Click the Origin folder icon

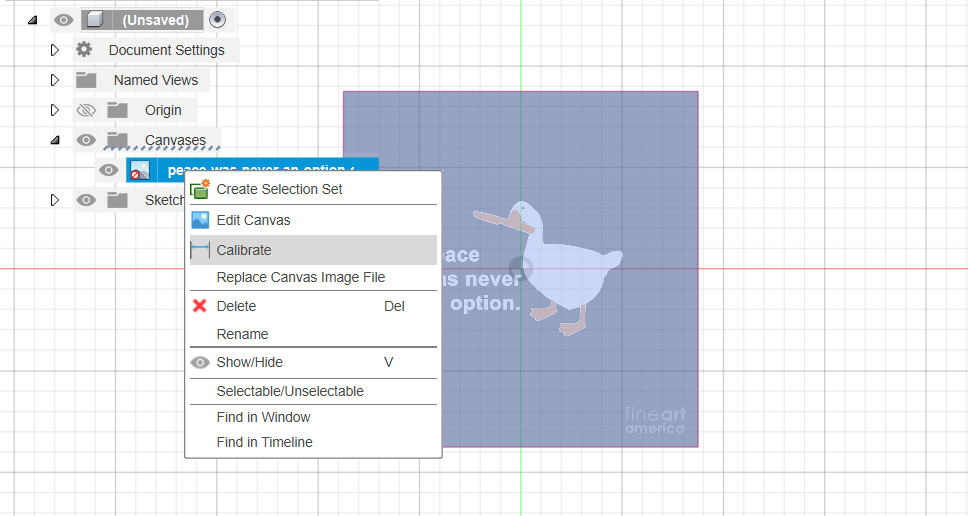pyautogui.click(x=117, y=110)
